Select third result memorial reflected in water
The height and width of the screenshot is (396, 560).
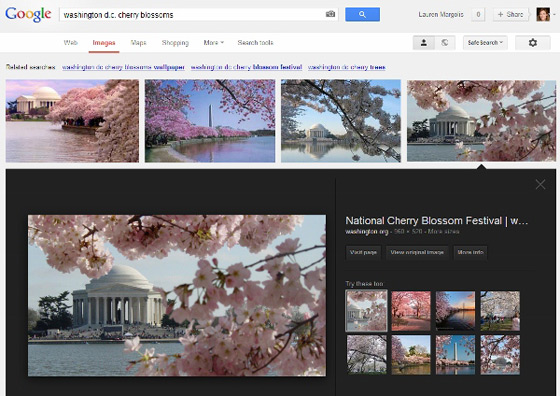[341, 121]
